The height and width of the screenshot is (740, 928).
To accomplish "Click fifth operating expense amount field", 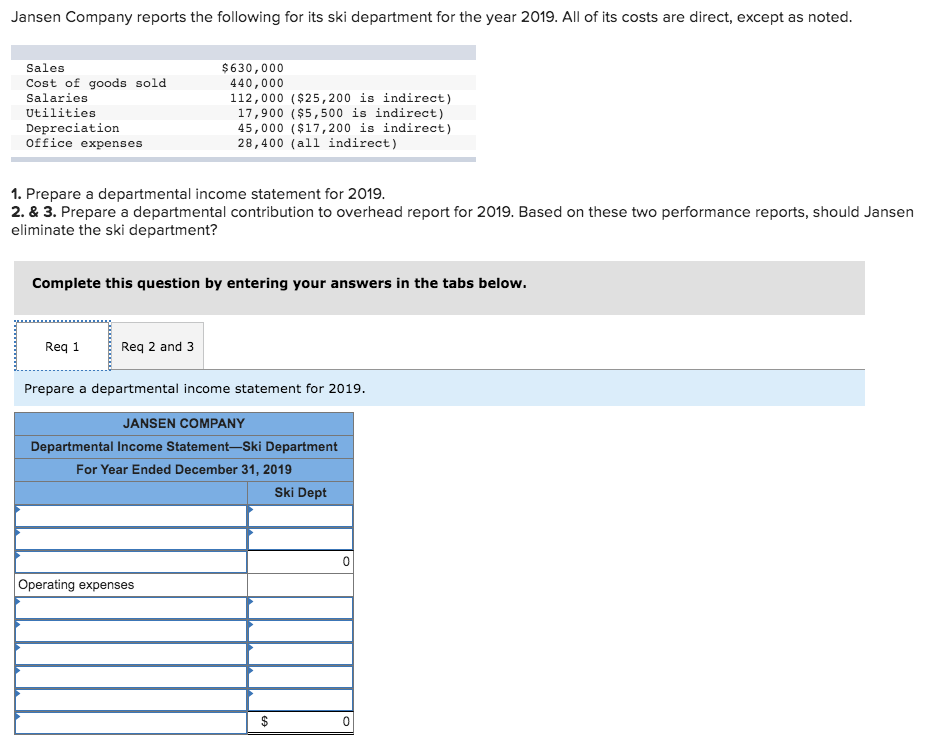I will point(301,700).
